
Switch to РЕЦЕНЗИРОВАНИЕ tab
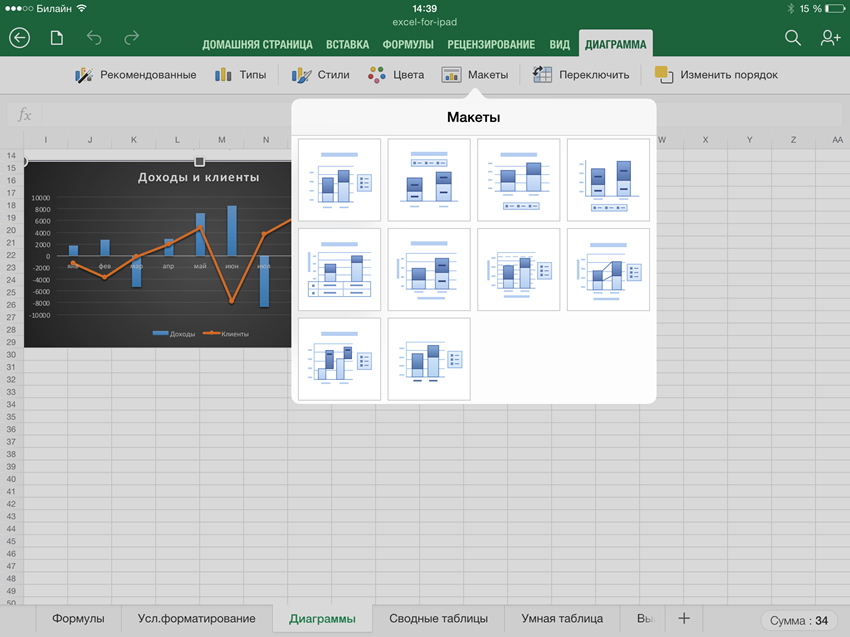click(491, 44)
